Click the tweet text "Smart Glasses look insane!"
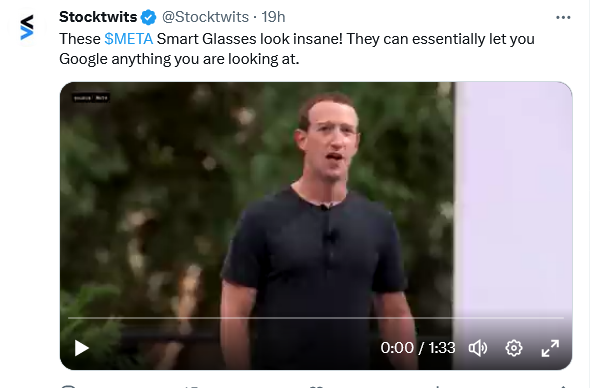 [x=250, y=39]
